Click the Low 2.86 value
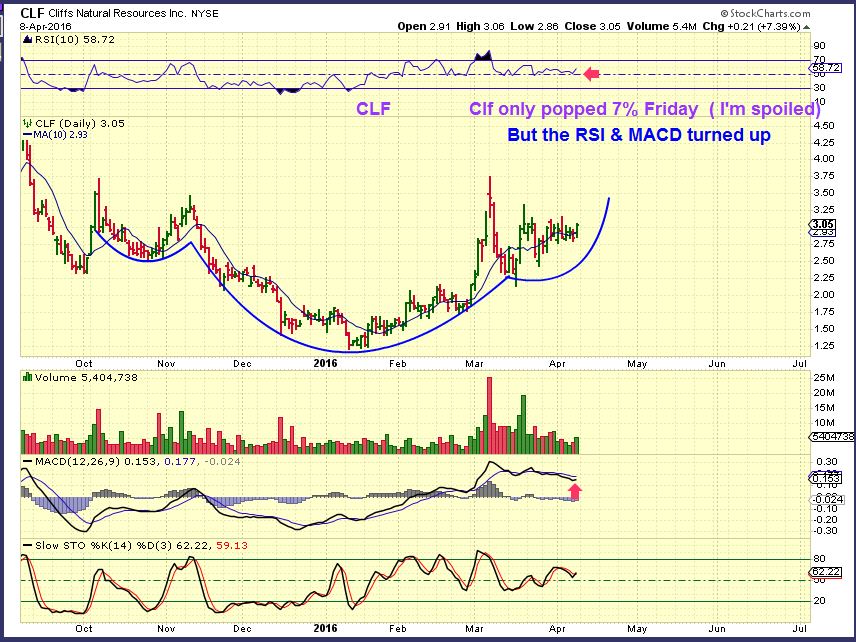This screenshot has width=856, height=642. (x=534, y=26)
